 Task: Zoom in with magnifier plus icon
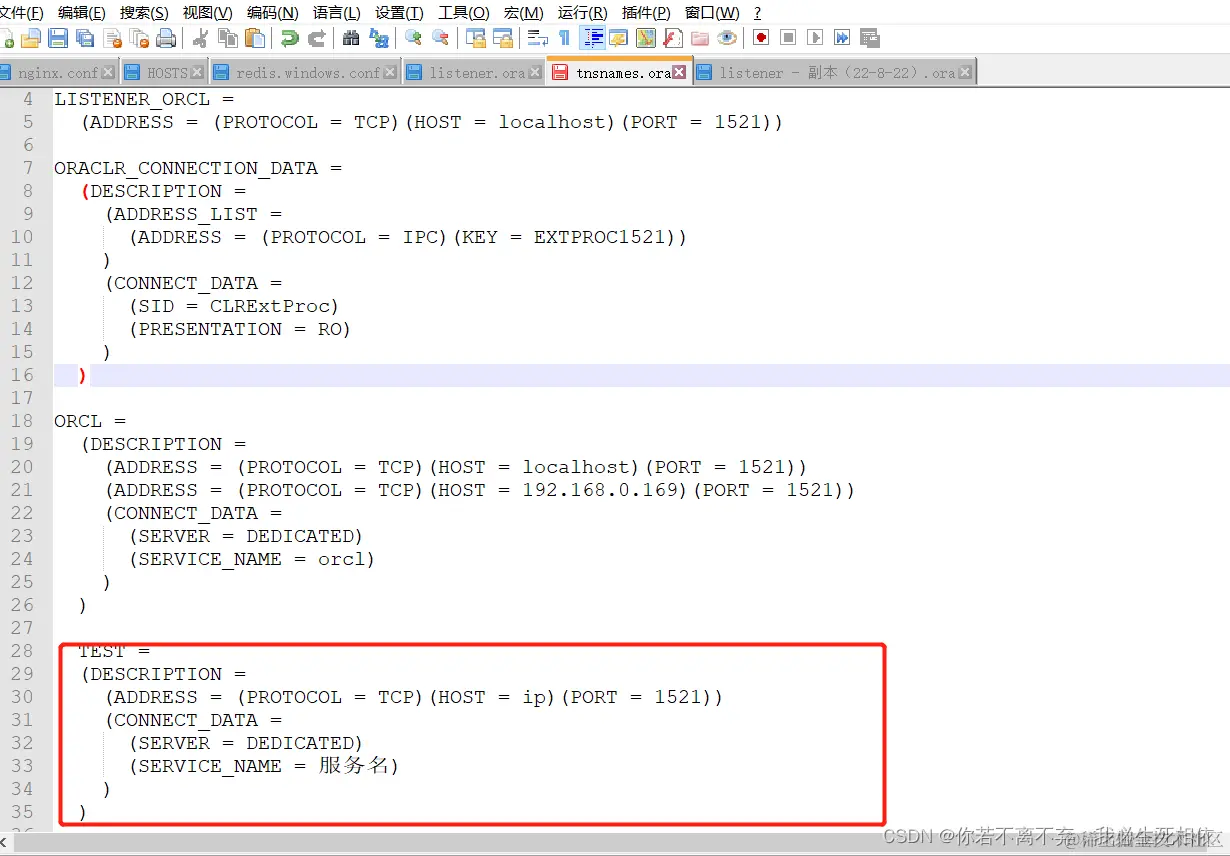click(x=413, y=38)
